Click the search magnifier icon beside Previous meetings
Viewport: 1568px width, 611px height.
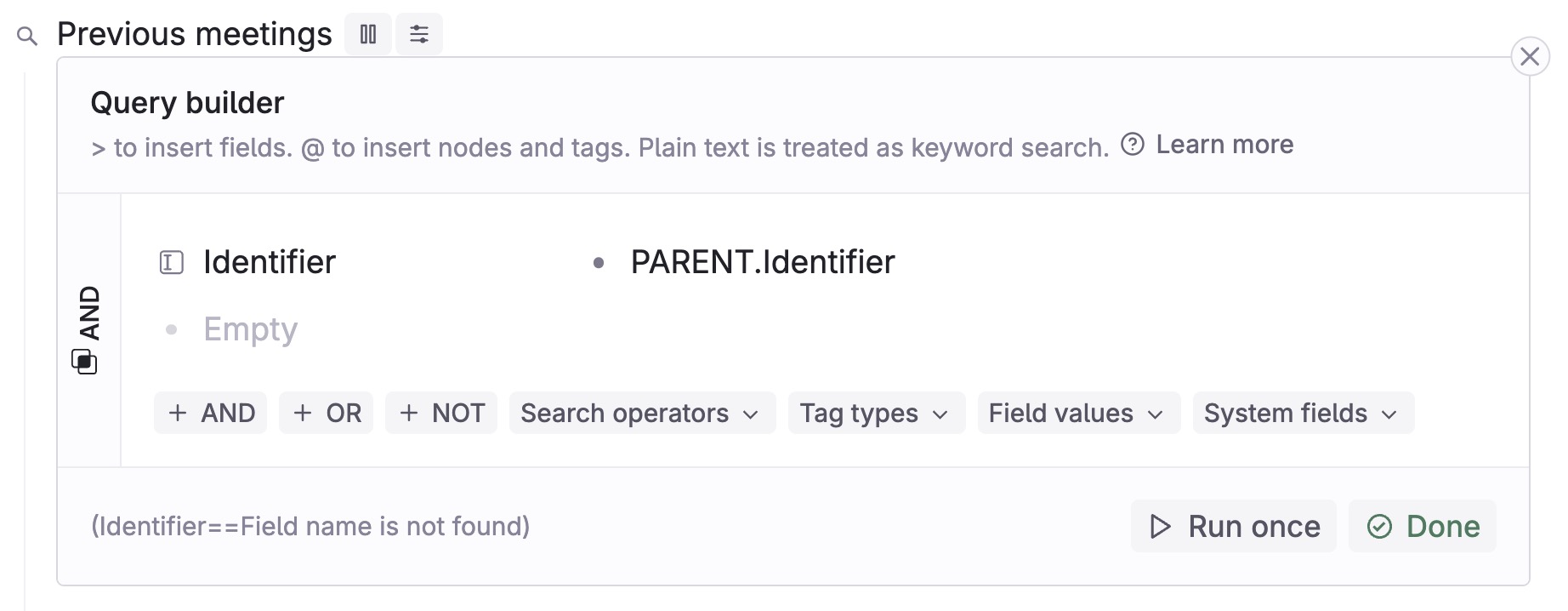click(27, 37)
